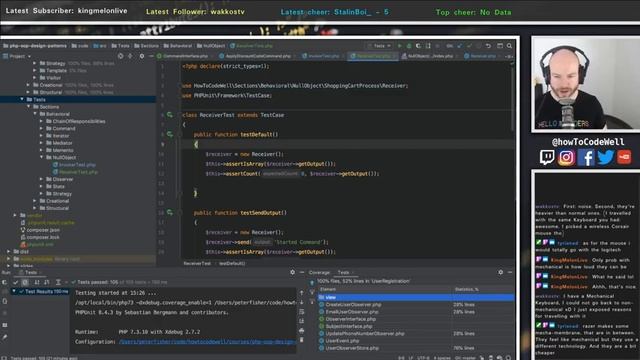Expand the Mediator folder in project tree

(42, 143)
